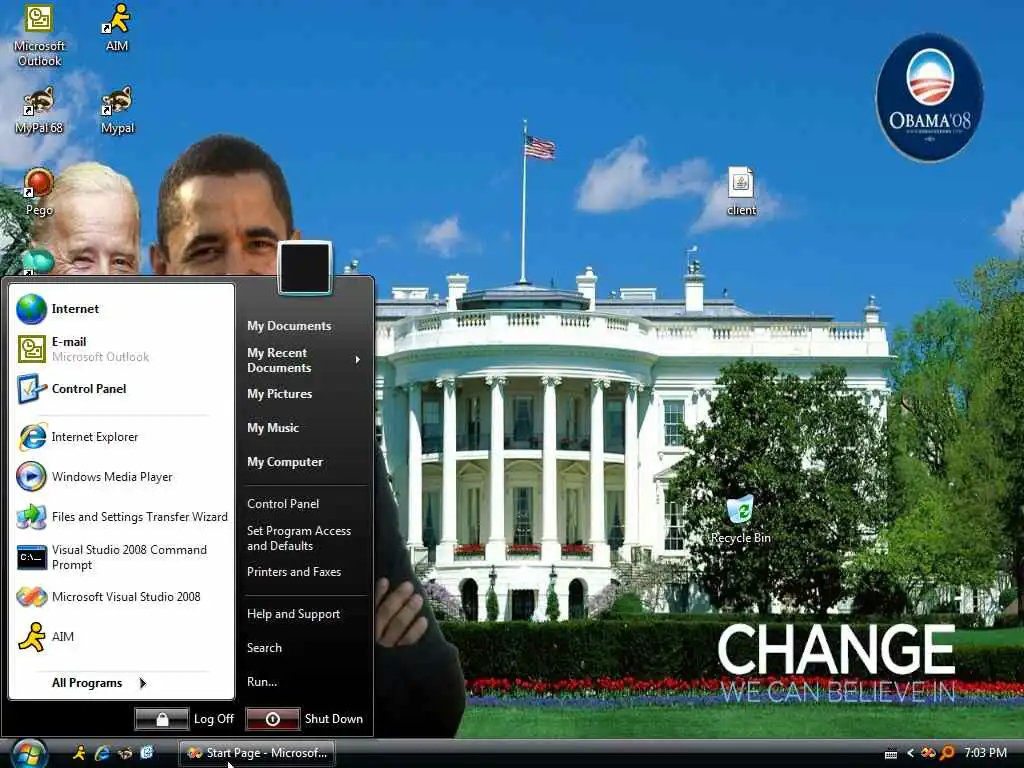Click the Shut Down power button
This screenshot has width=1024, height=768.
coord(273,719)
